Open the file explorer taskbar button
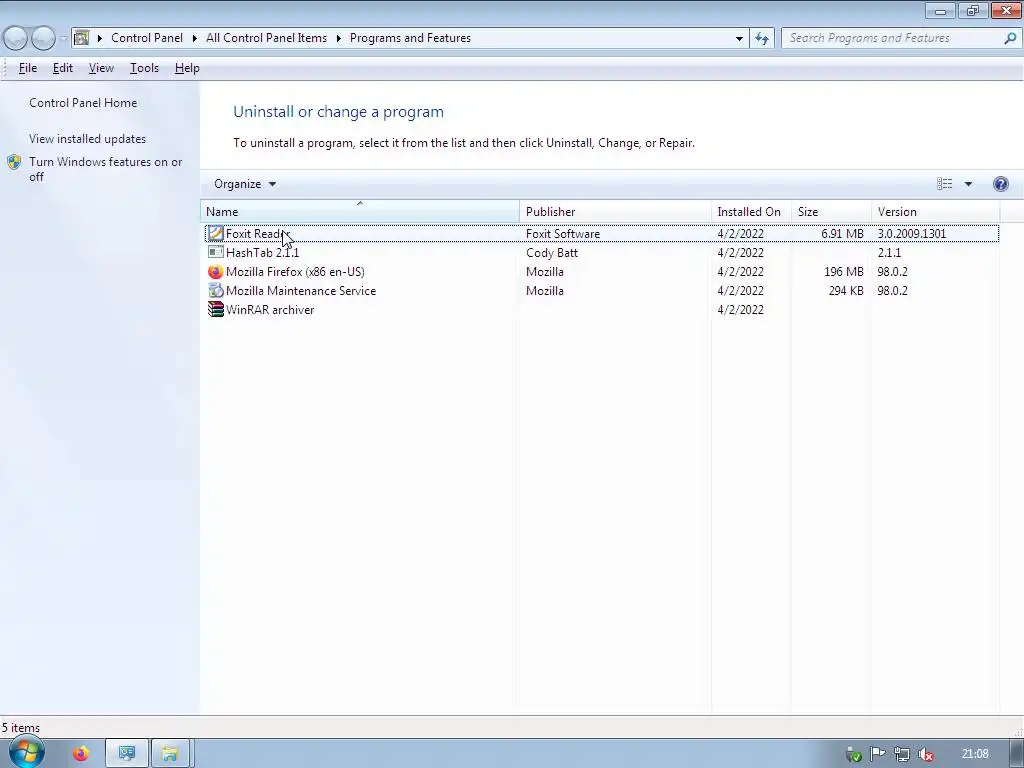The width and height of the screenshot is (1024, 768). pyautogui.click(x=170, y=754)
